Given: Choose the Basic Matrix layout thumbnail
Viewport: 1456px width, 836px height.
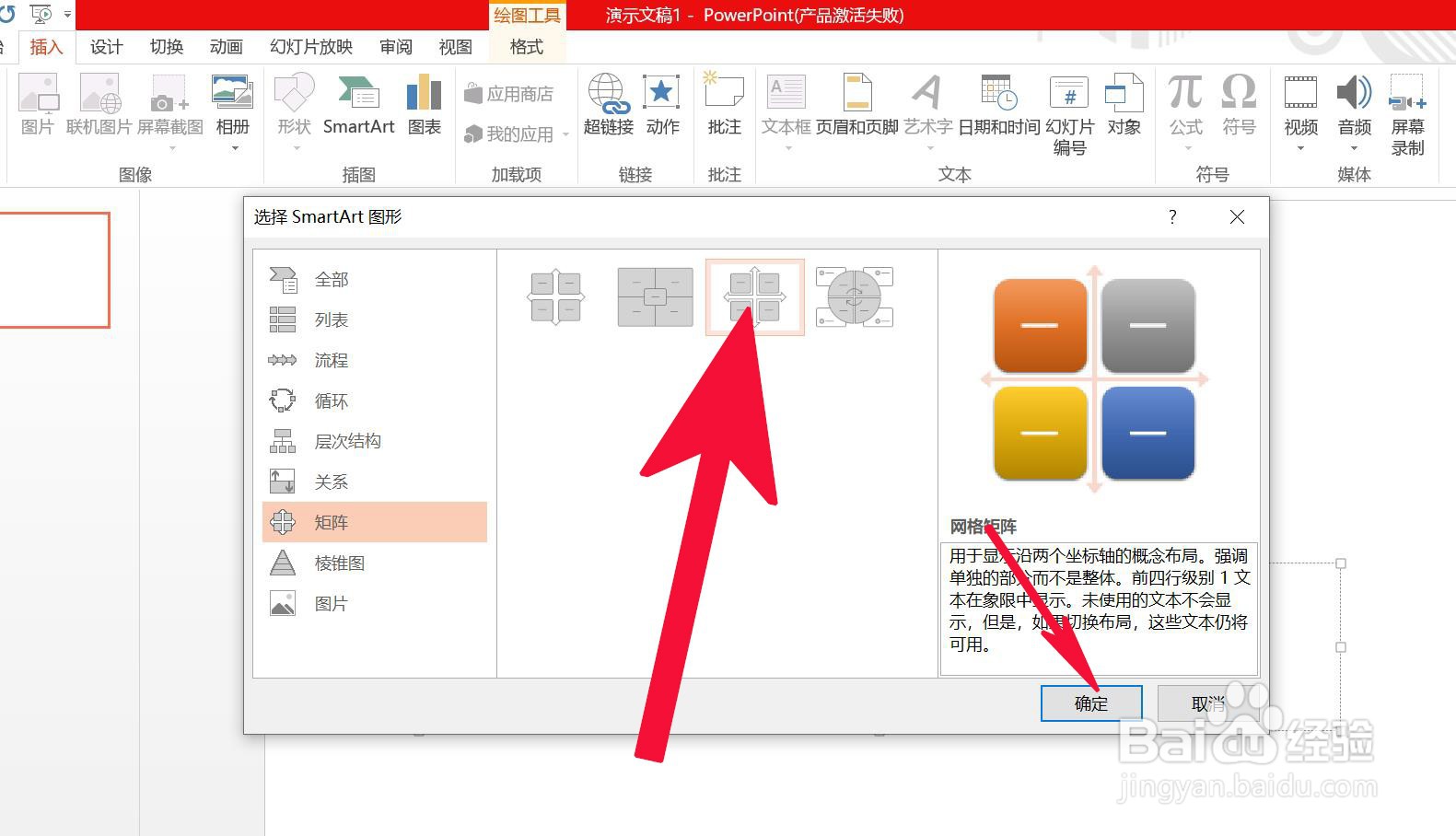Looking at the screenshot, I should (556, 296).
